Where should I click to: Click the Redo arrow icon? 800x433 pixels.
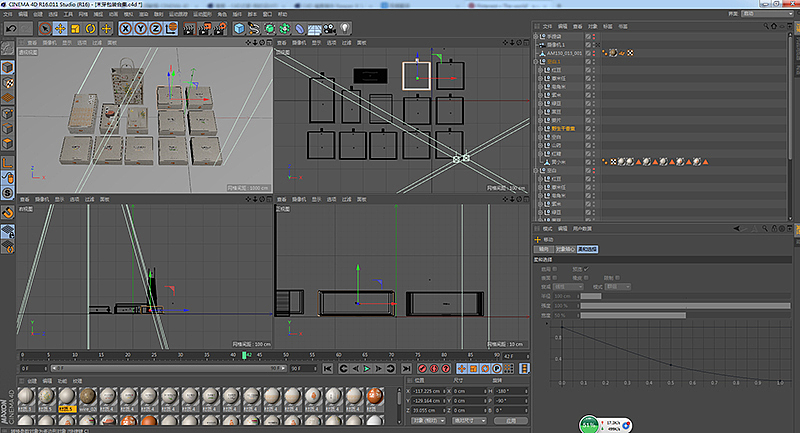click(26, 29)
